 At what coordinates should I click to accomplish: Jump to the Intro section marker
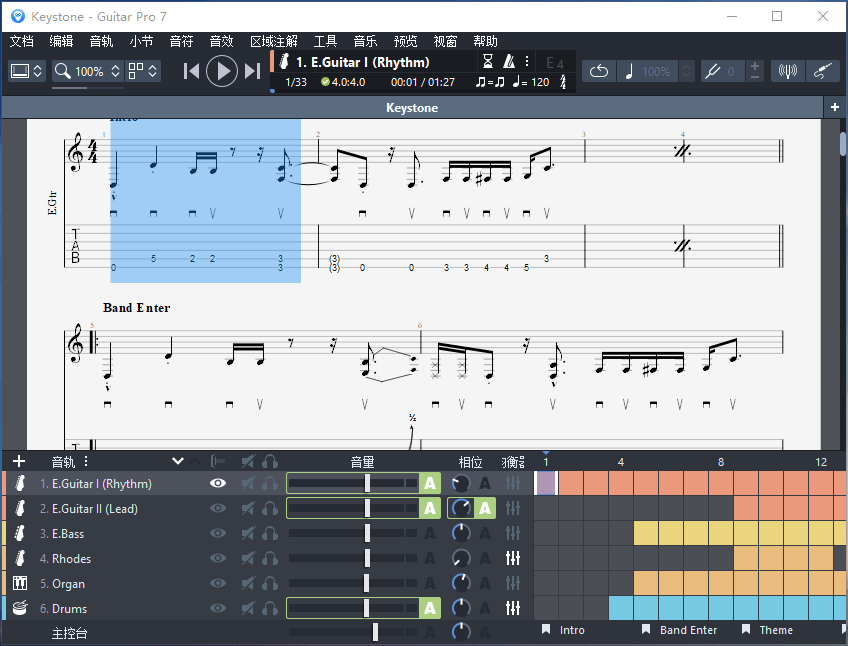coord(563,629)
